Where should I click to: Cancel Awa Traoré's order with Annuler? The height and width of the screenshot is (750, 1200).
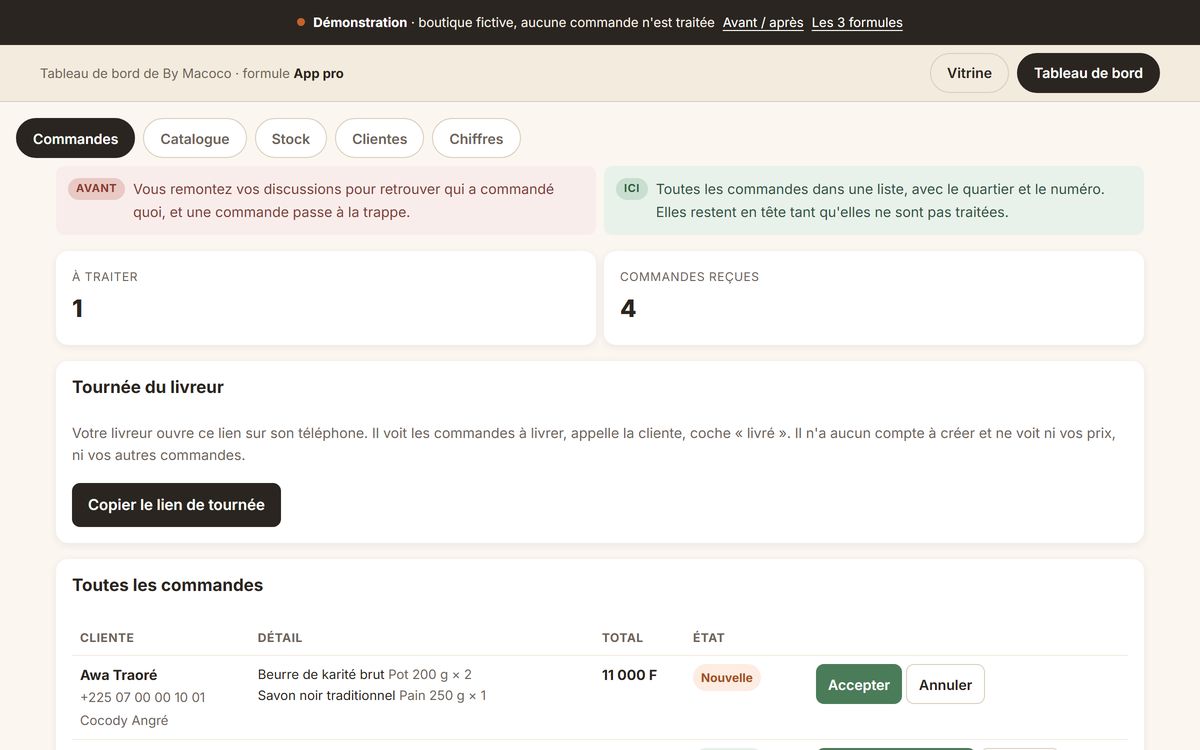point(945,685)
